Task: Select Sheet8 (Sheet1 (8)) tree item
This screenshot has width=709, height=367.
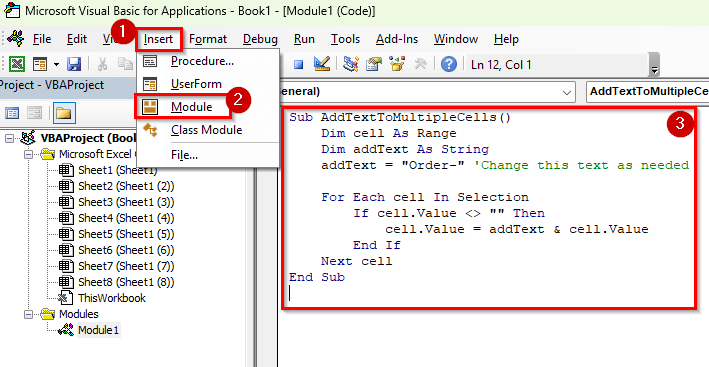Action: pyautogui.click(x=126, y=282)
